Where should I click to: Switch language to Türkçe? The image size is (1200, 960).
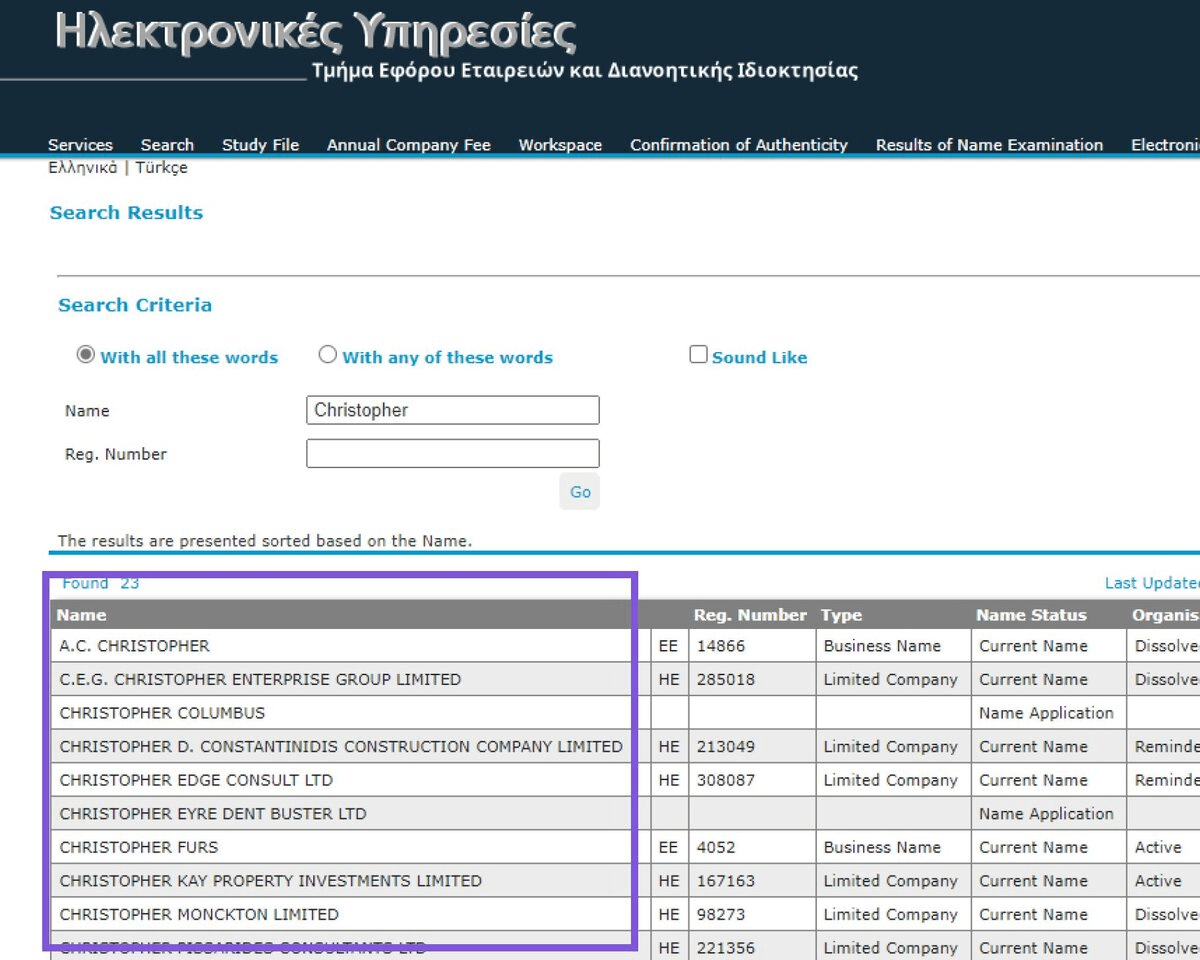[161, 168]
